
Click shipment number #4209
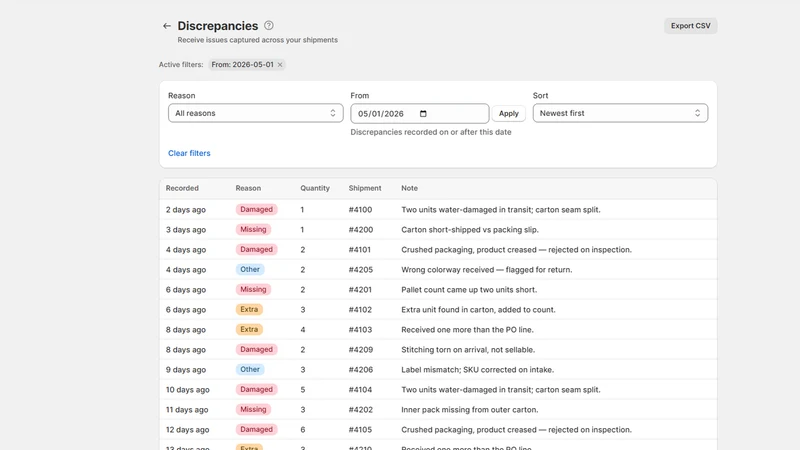[x=361, y=349]
